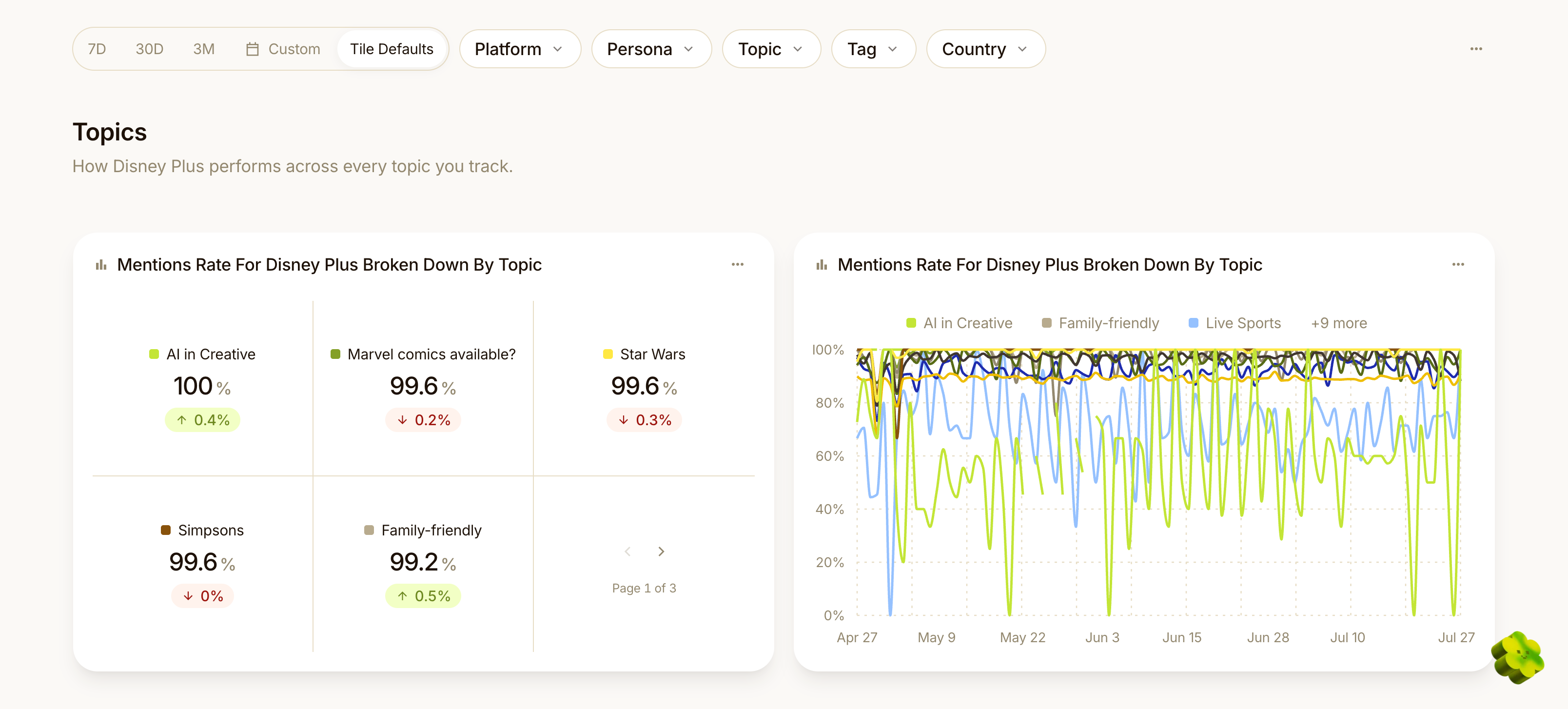Open the Topic filter dropdown
Viewport: 1568px width, 709px height.
coord(771,49)
